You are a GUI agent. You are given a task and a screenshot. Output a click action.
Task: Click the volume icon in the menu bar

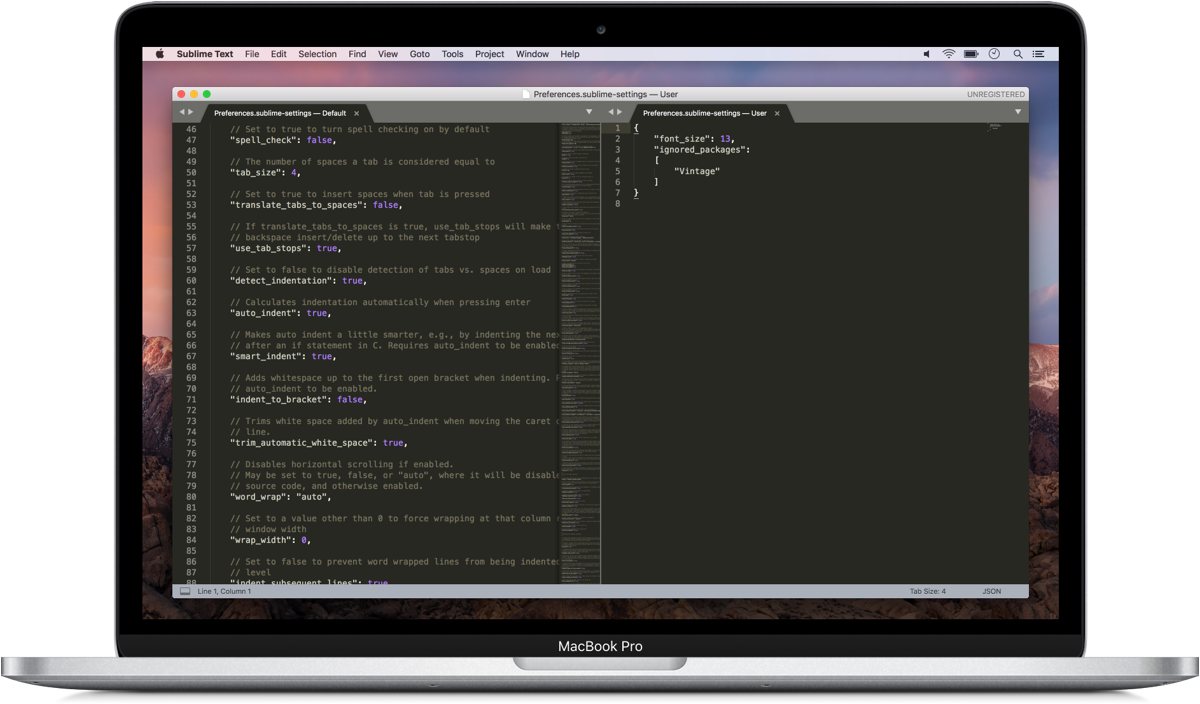pyautogui.click(x=926, y=54)
